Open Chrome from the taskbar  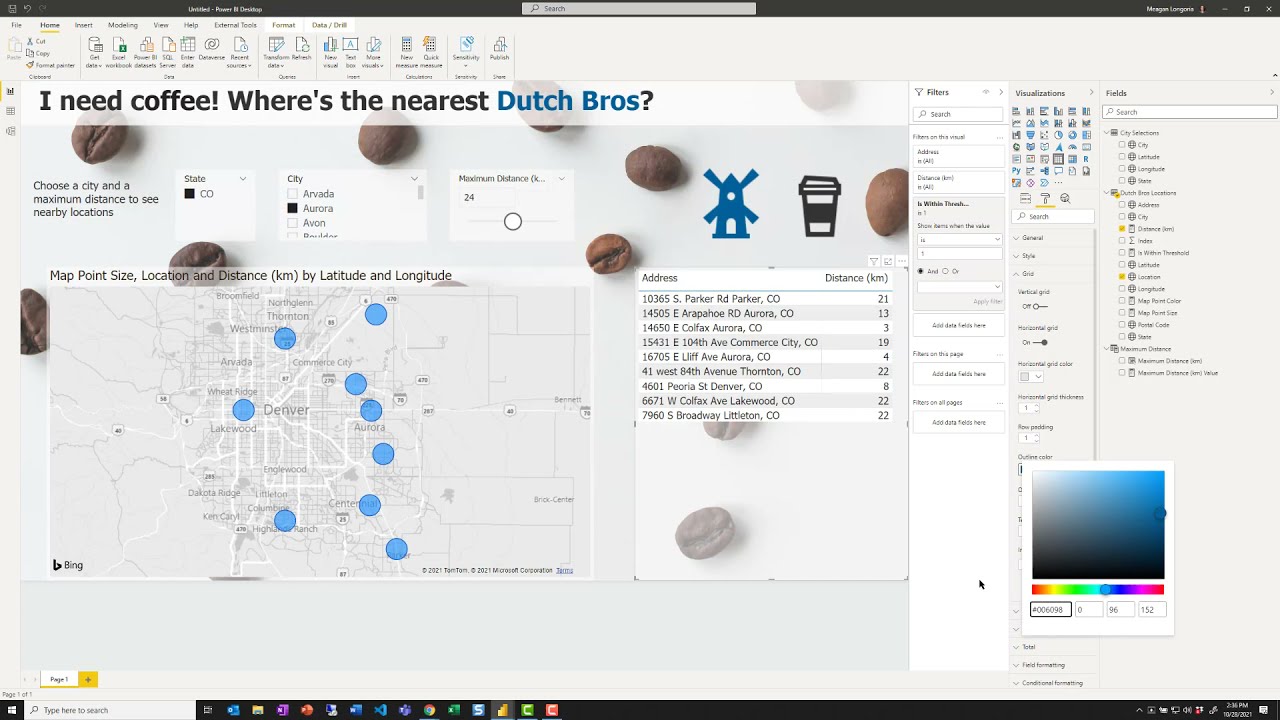click(x=429, y=710)
